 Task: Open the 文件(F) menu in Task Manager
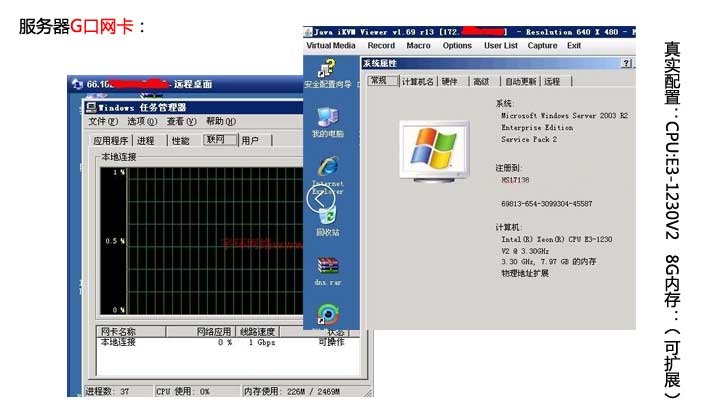coord(104,121)
